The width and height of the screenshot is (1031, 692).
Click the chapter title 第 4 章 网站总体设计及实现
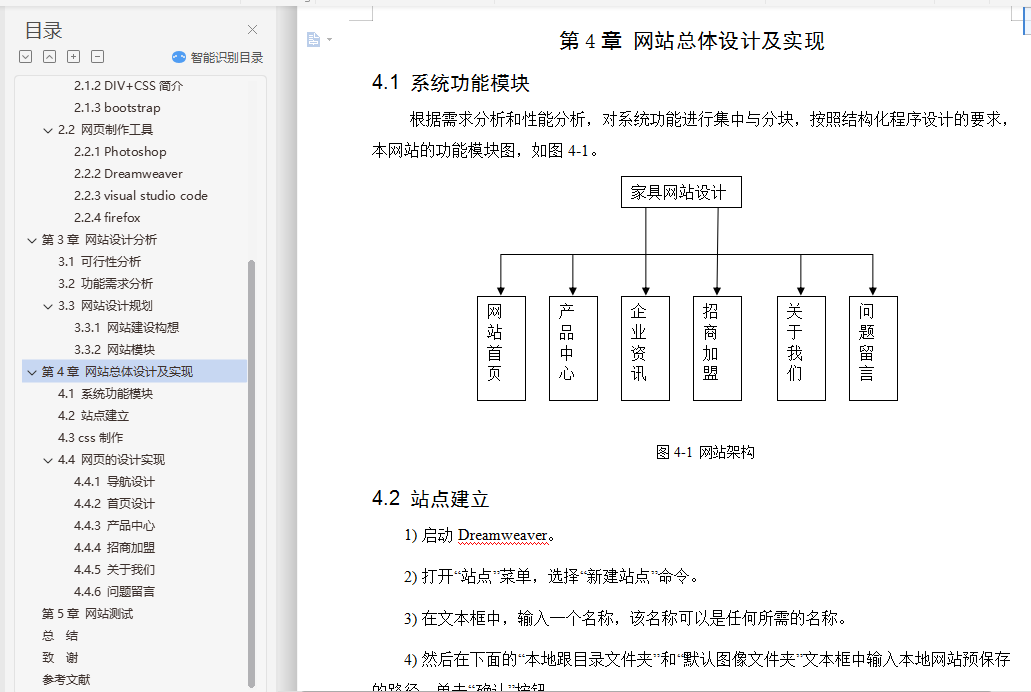(692, 41)
